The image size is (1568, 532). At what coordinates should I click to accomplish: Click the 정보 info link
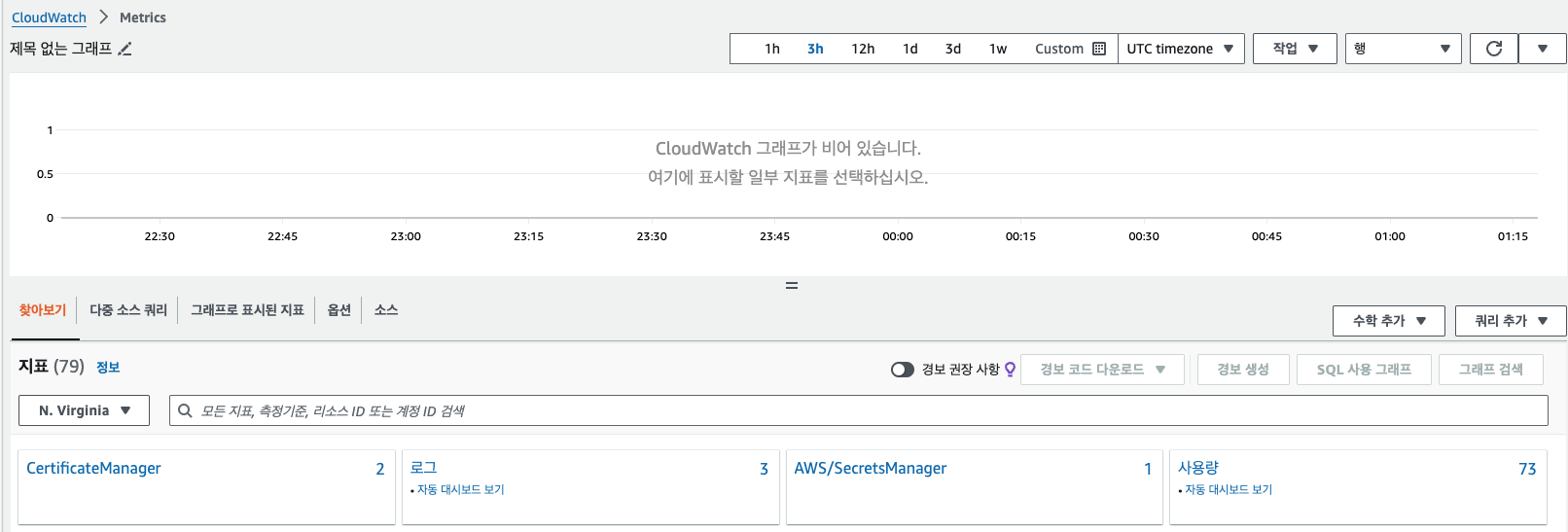pyautogui.click(x=108, y=368)
